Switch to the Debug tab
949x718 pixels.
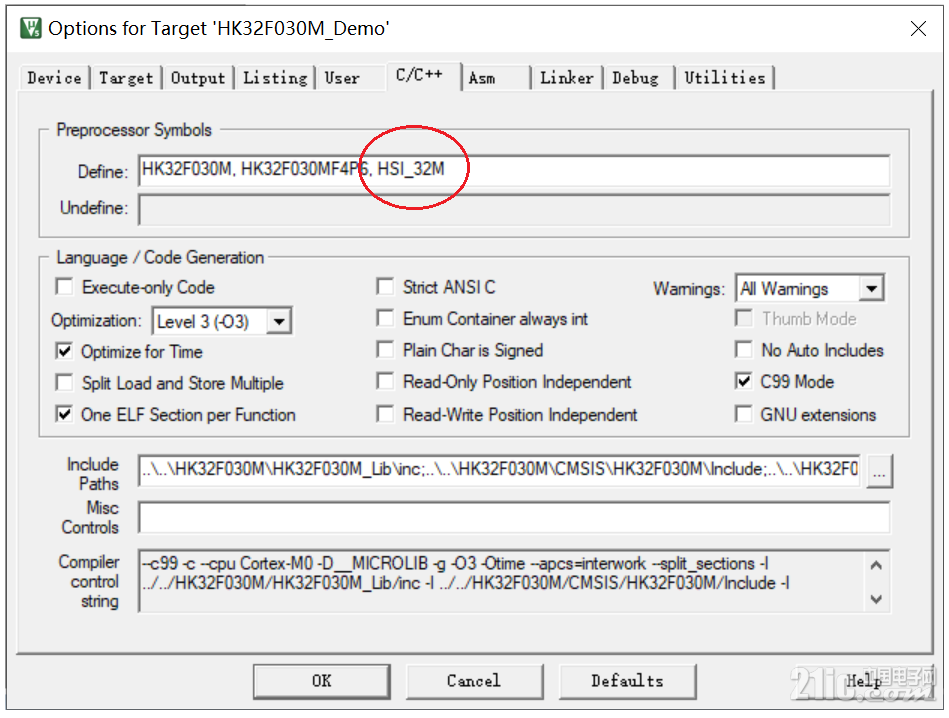point(637,77)
